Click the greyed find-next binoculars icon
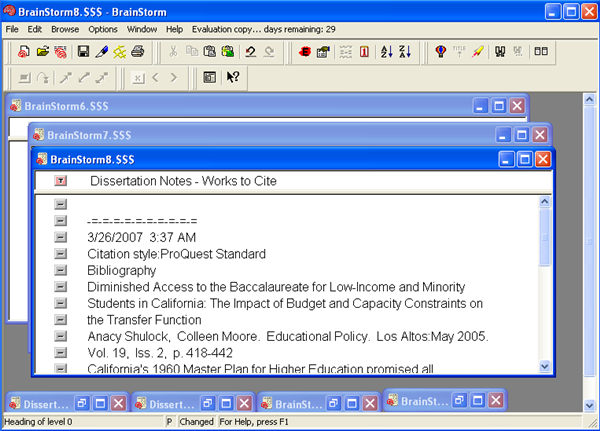 518,51
